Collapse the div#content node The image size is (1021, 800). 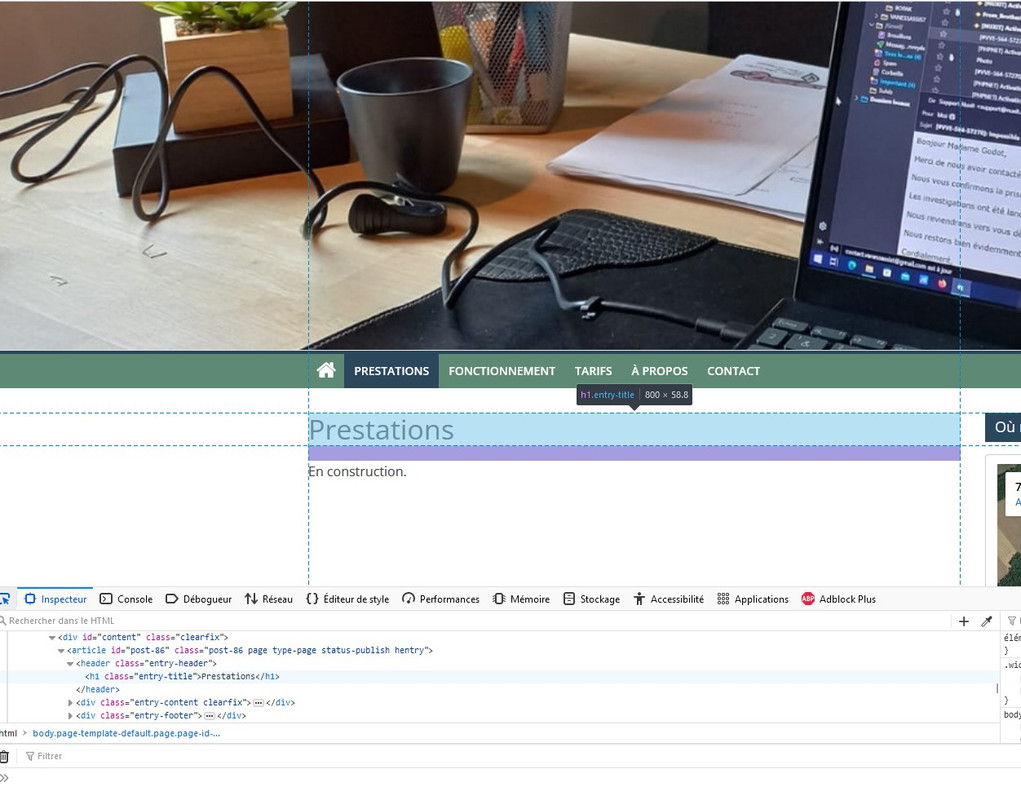52,638
